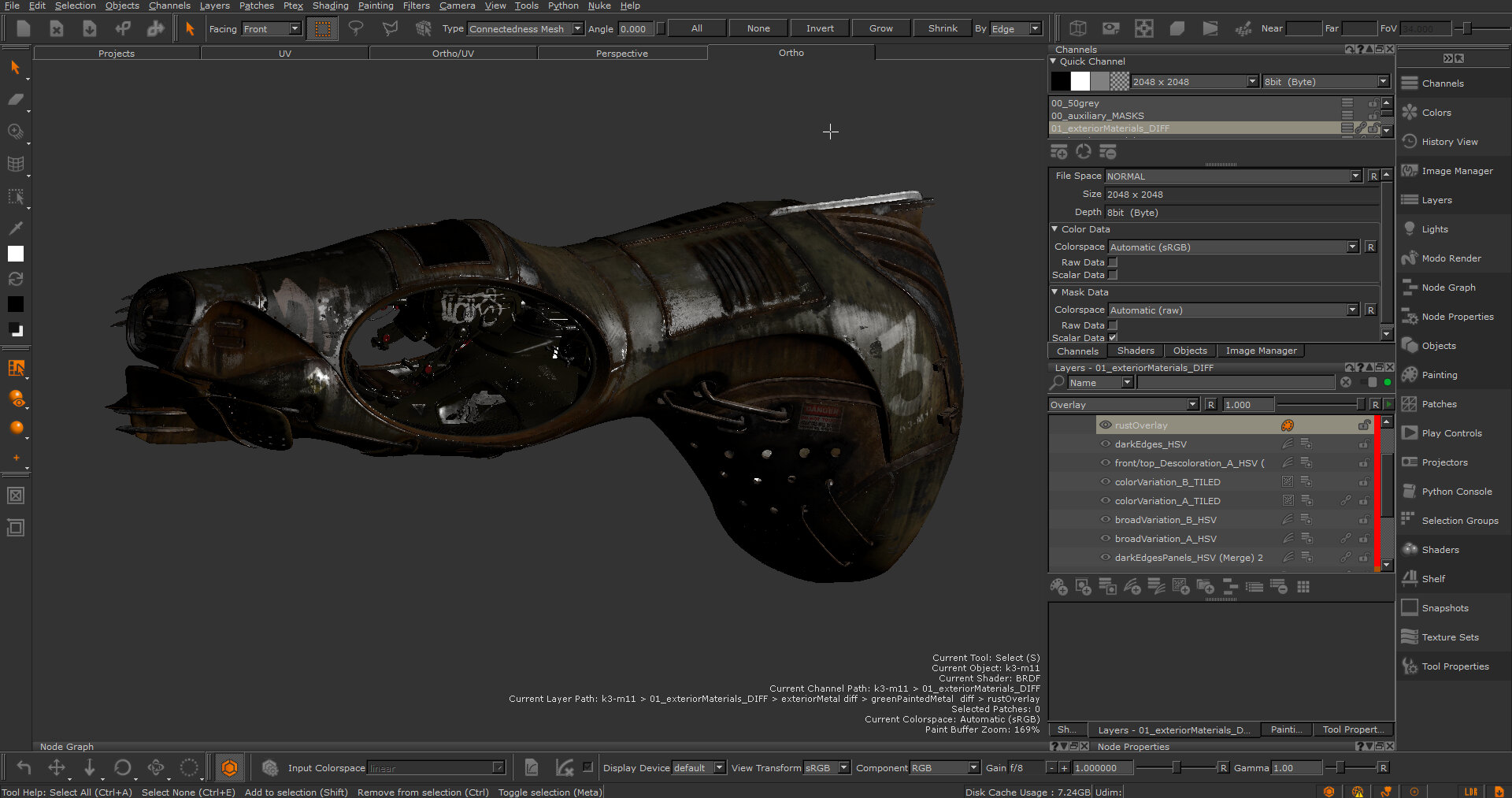Open the Patches menu
Screen dimensions: 1512x798
coord(256,6)
